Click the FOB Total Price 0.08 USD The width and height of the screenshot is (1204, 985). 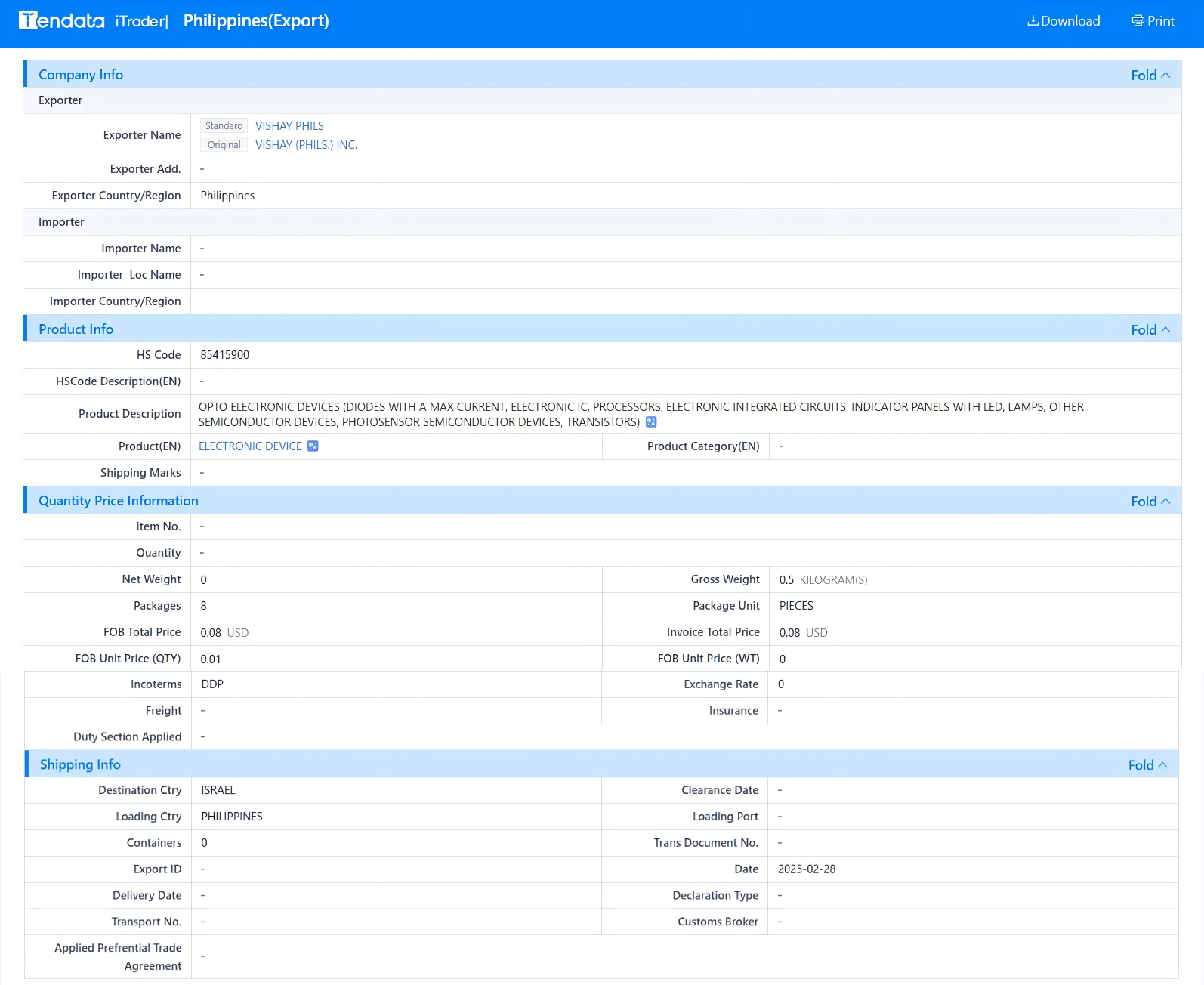[x=224, y=633]
